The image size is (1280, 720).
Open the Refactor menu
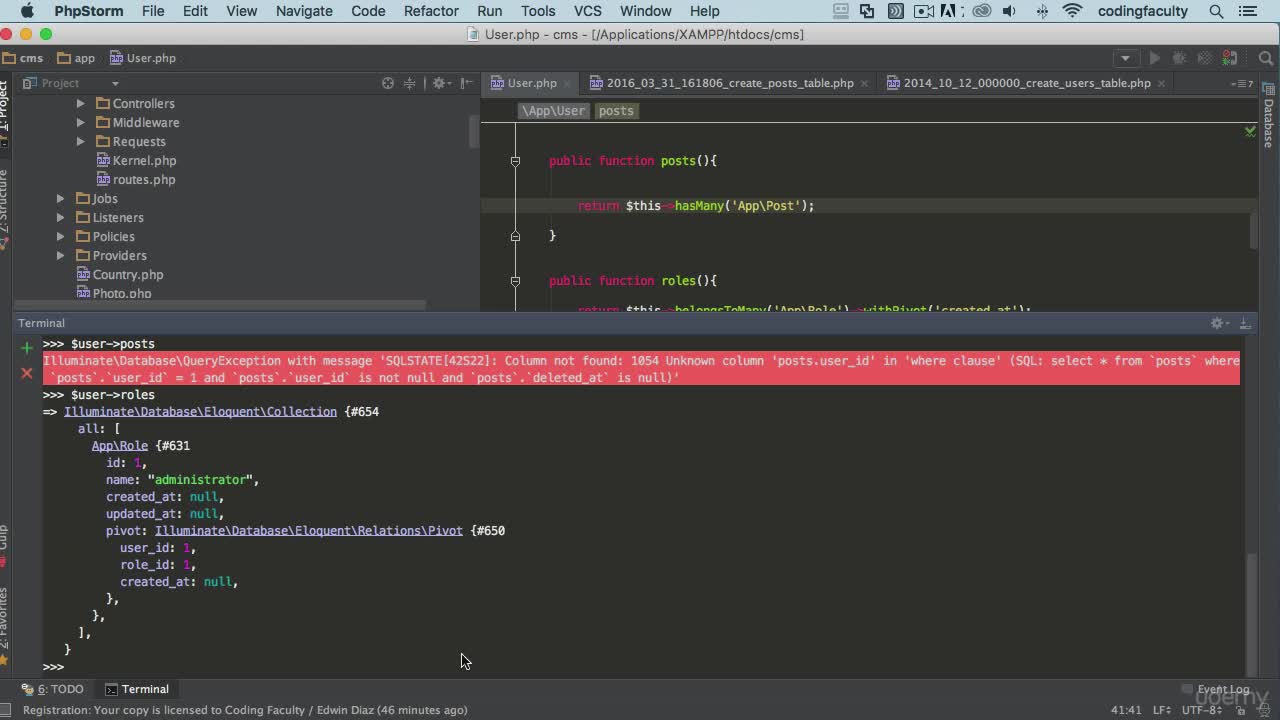tap(431, 11)
